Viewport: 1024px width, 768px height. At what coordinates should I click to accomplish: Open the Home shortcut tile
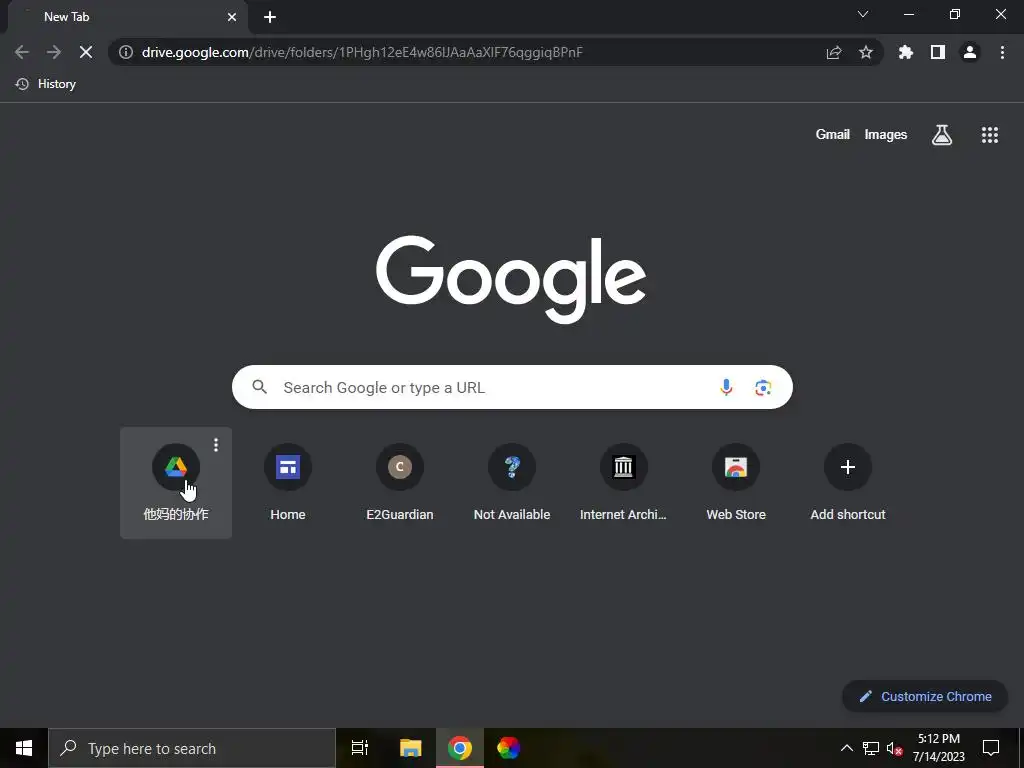(288, 483)
